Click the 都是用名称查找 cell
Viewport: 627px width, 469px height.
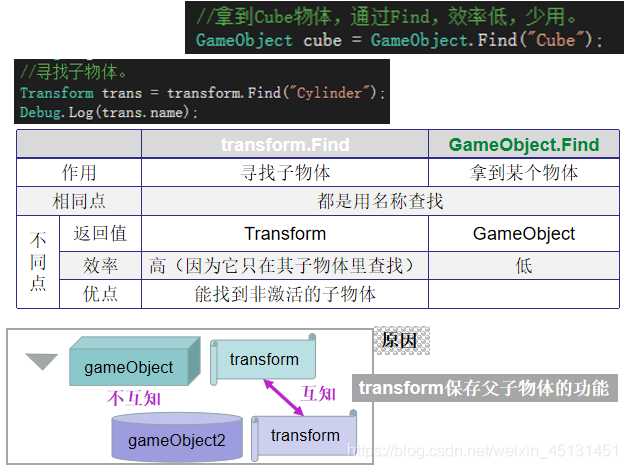[x=380, y=201]
